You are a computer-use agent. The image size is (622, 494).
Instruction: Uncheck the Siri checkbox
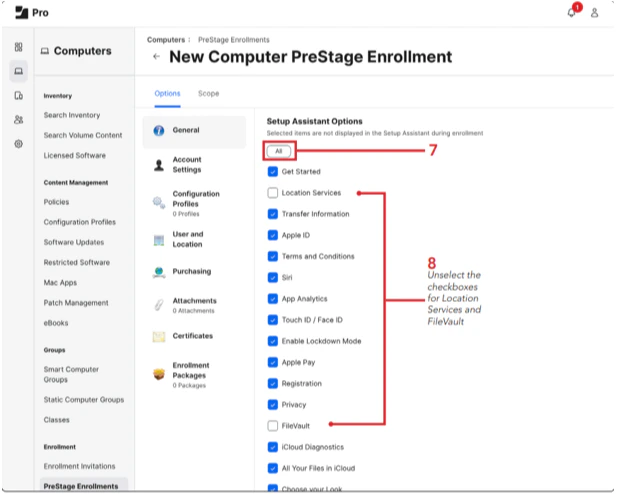[273, 277]
